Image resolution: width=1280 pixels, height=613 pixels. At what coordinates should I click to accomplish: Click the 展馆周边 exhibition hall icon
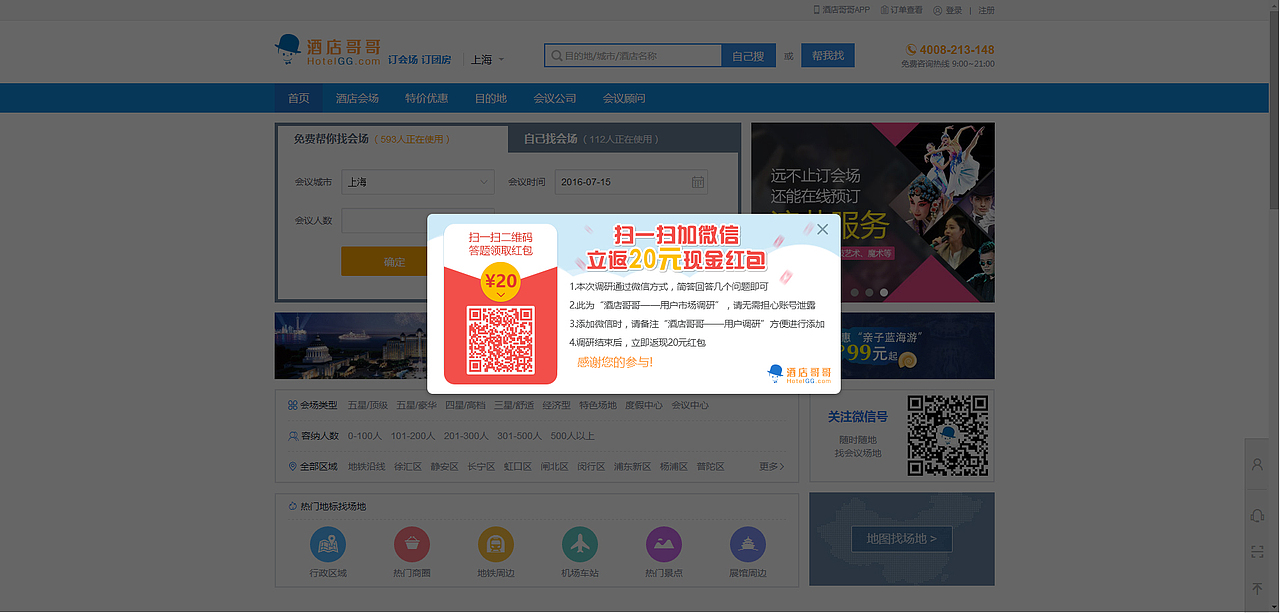tap(748, 545)
